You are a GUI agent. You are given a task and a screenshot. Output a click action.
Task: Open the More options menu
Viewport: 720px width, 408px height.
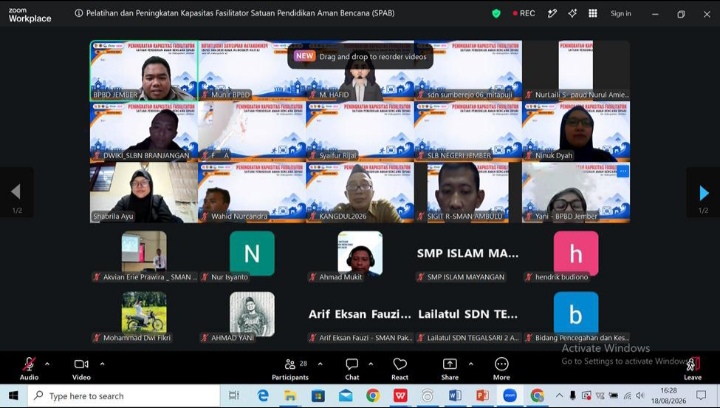pos(501,369)
